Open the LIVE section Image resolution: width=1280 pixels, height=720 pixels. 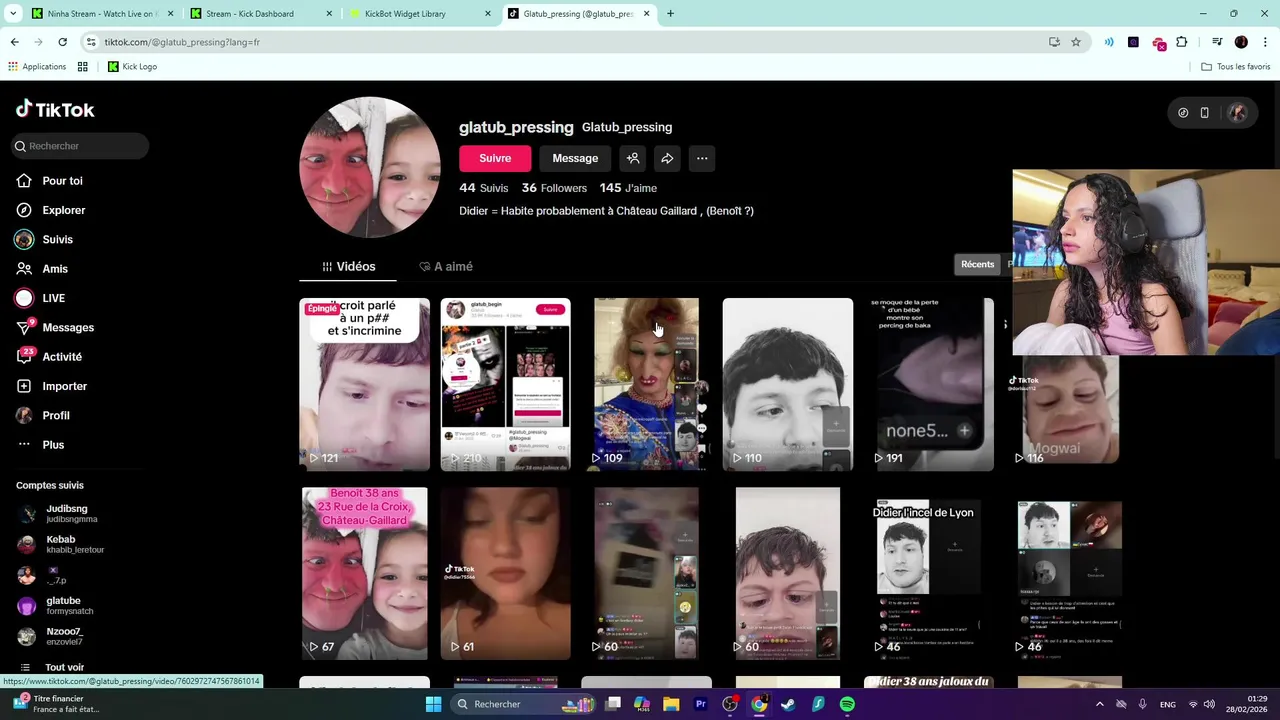click(x=41, y=298)
